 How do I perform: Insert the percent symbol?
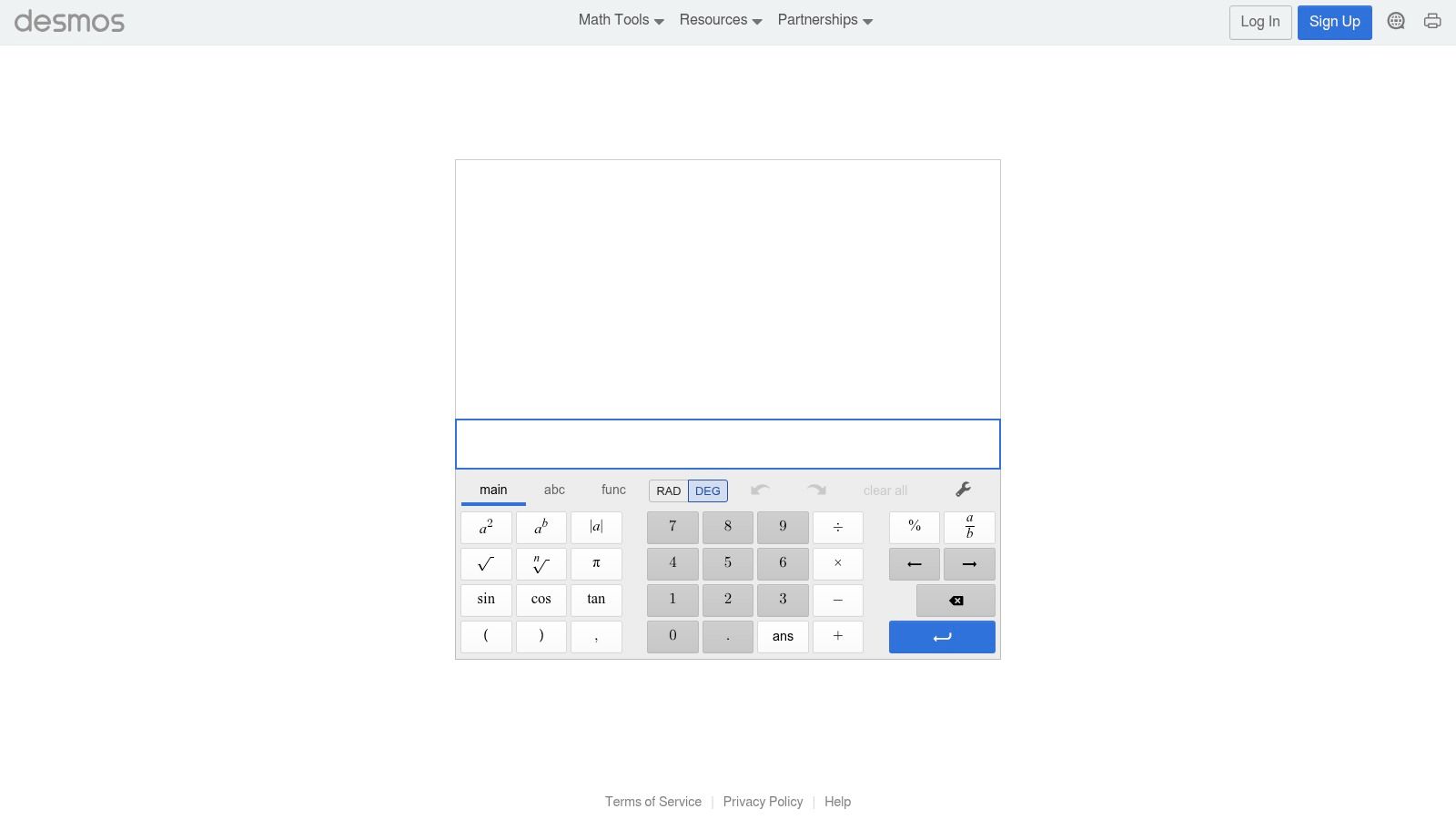[x=915, y=528]
